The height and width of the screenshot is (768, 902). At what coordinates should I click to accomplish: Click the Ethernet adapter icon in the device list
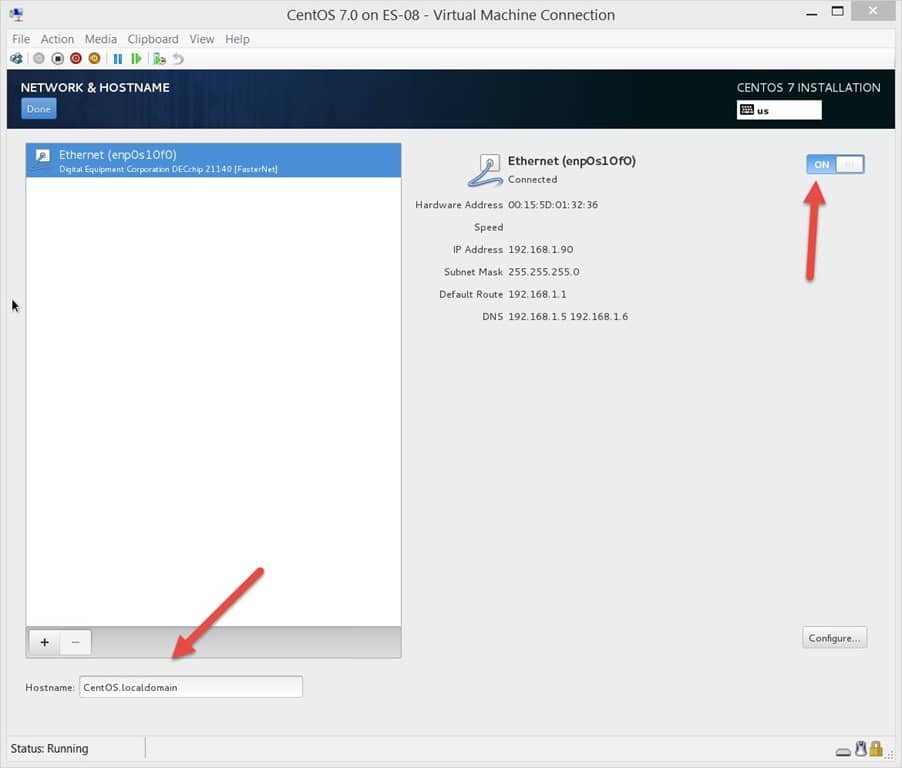(40, 158)
